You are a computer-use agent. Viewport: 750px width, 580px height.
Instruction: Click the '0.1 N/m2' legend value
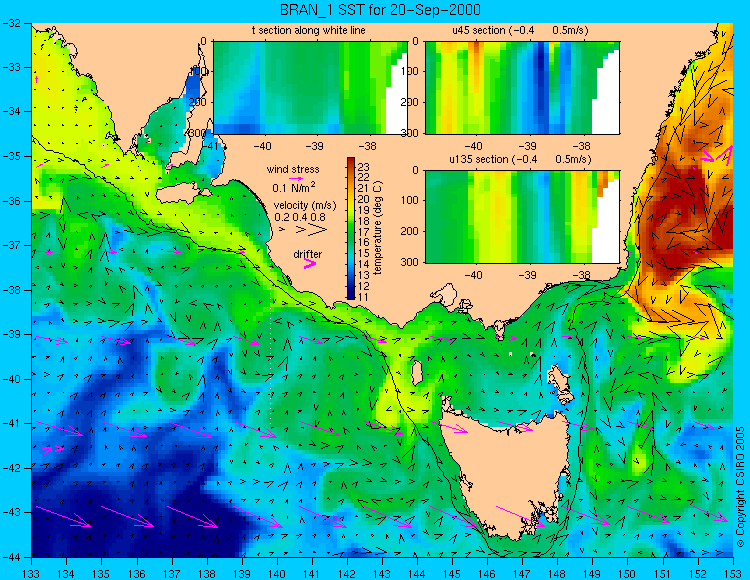coord(294,188)
